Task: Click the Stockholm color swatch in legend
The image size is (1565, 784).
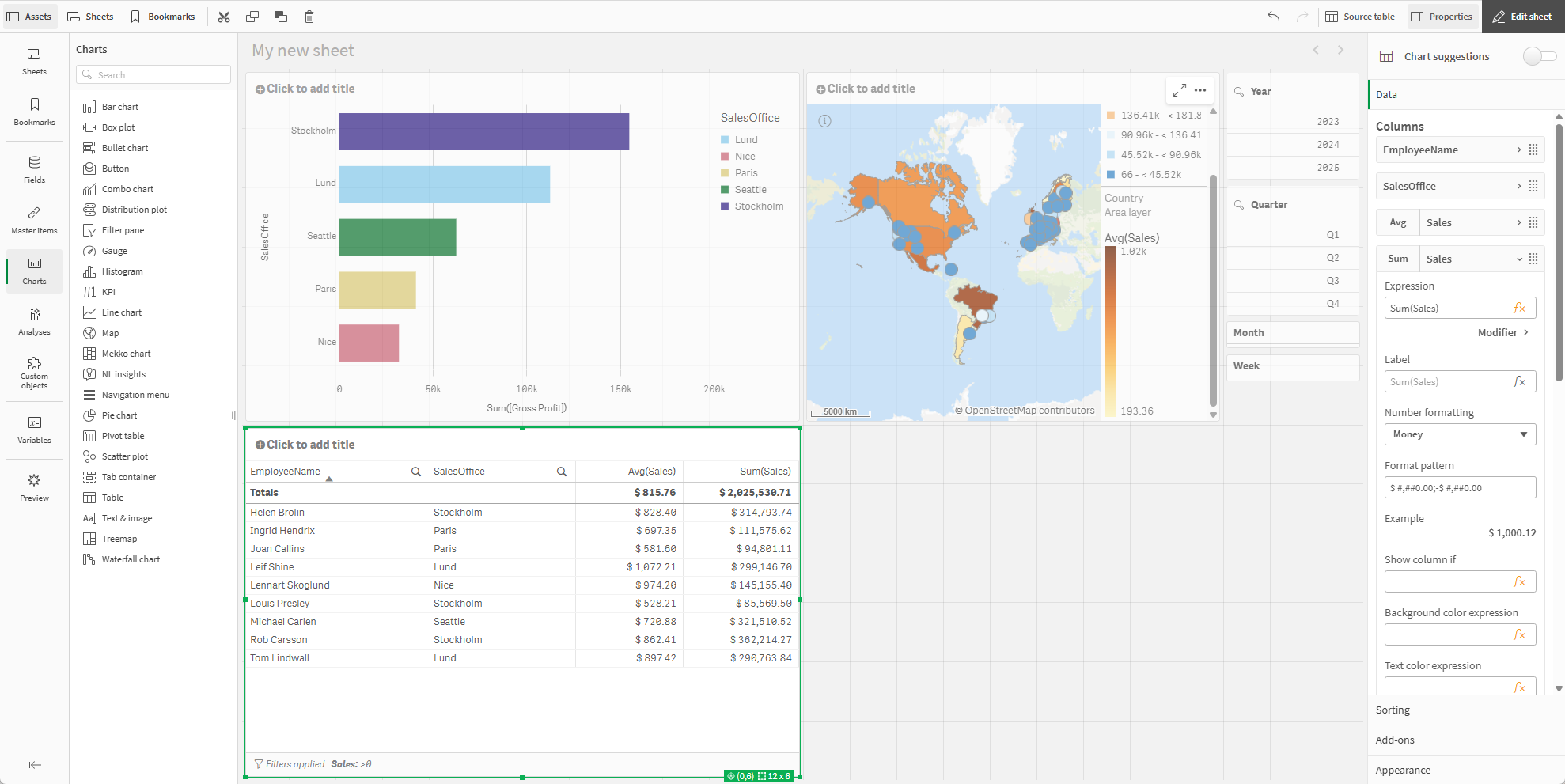Action: (725, 206)
